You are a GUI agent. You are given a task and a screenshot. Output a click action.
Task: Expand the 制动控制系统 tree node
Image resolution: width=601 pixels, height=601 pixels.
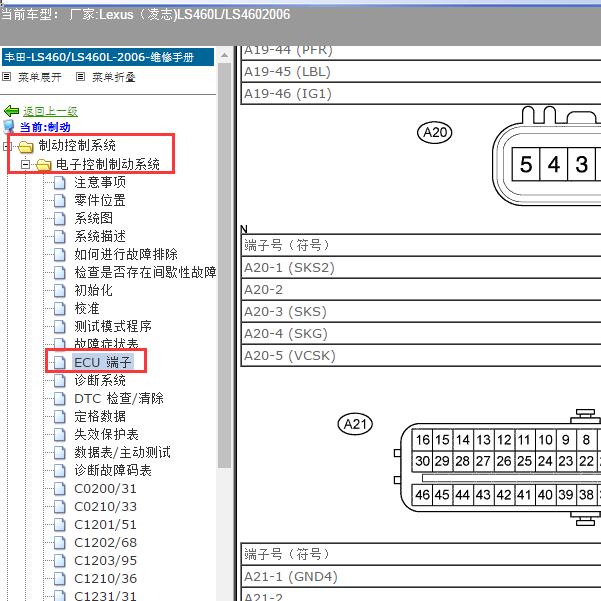pos(7,146)
